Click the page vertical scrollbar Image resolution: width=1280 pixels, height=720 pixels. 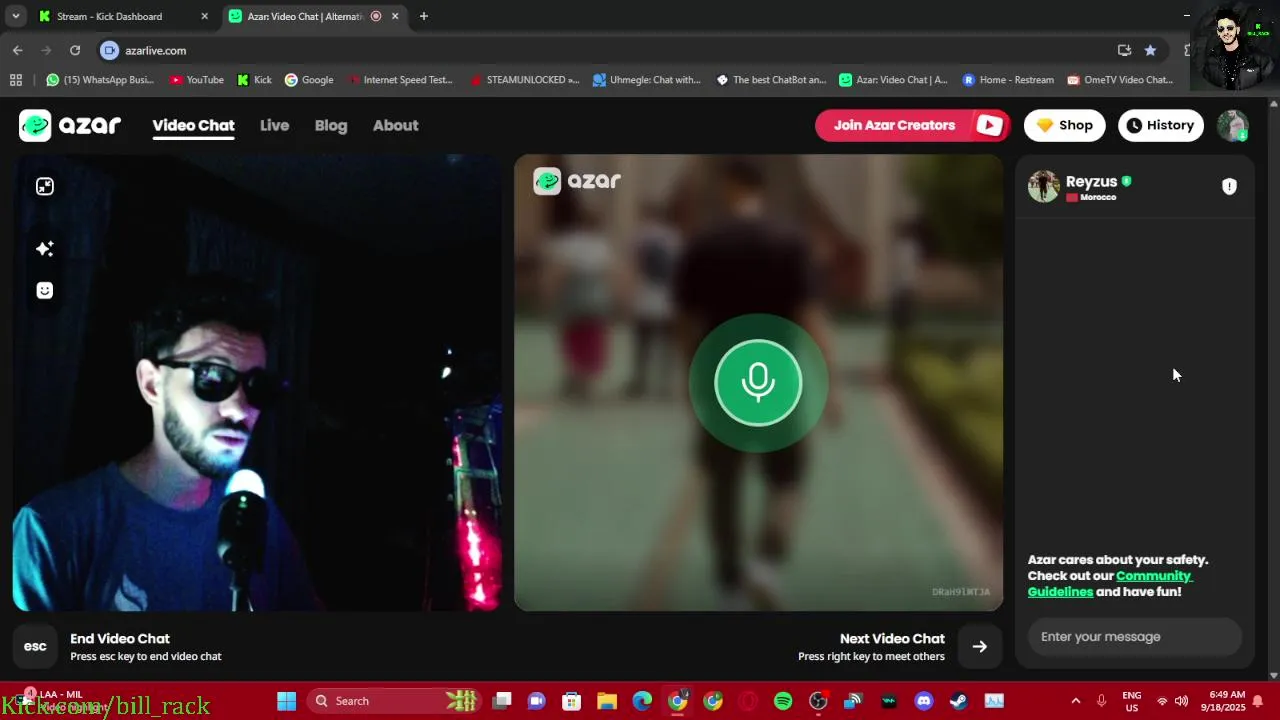pyautogui.click(x=1273, y=390)
